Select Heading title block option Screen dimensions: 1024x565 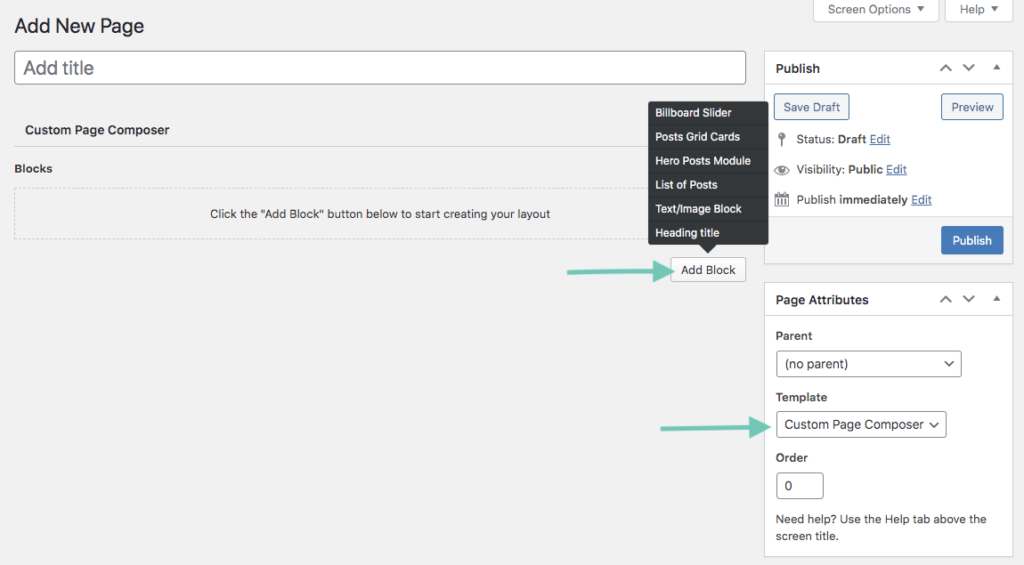[708, 233]
